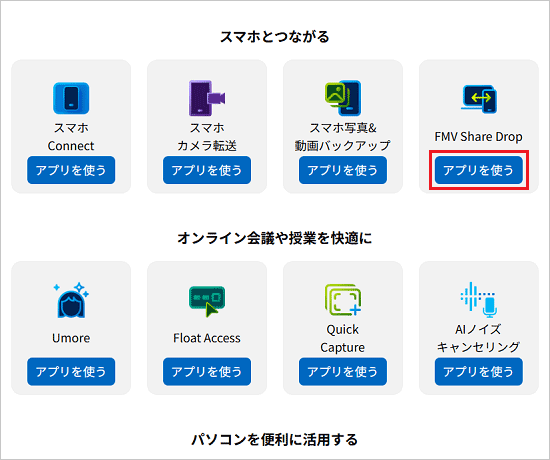The width and height of the screenshot is (550, 460).
Task: Click アプリを使う under AIノイズキャンセリング
Action: point(479,372)
